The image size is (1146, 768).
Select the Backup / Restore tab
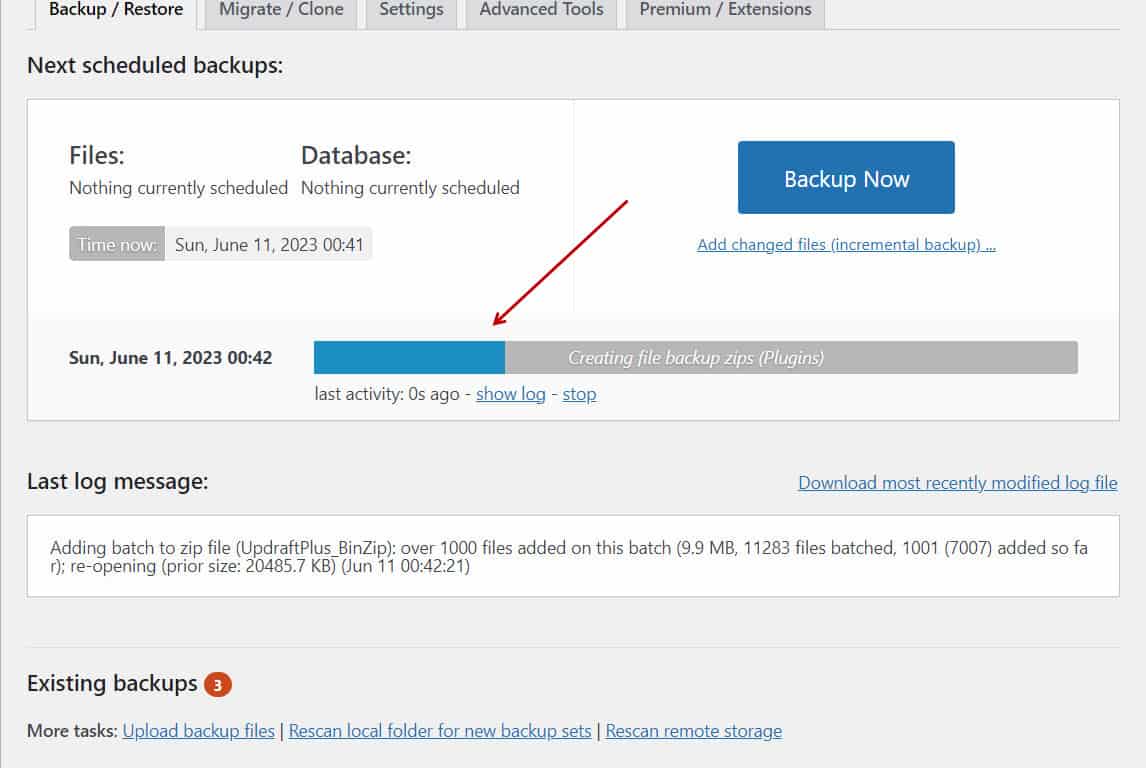pyautogui.click(x=115, y=10)
